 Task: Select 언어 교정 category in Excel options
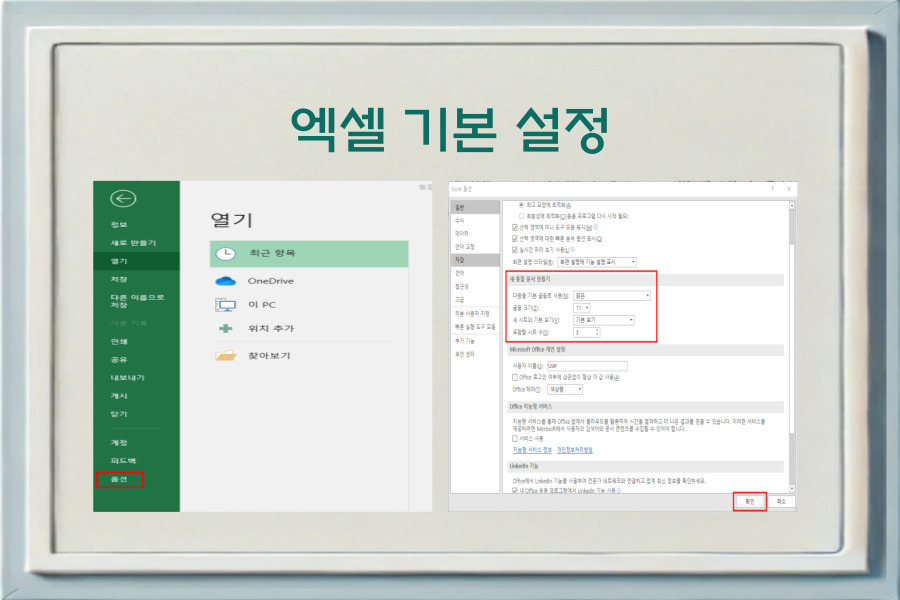[465, 247]
